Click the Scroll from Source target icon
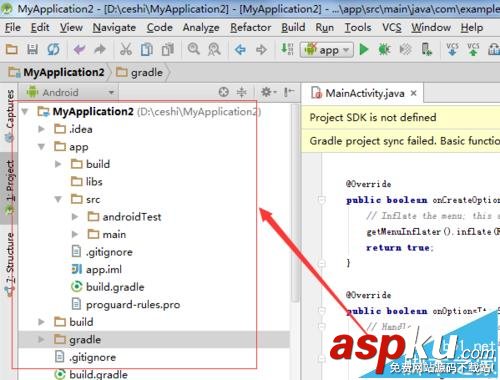Image resolution: width=500 pixels, height=380 pixels. (224, 92)
